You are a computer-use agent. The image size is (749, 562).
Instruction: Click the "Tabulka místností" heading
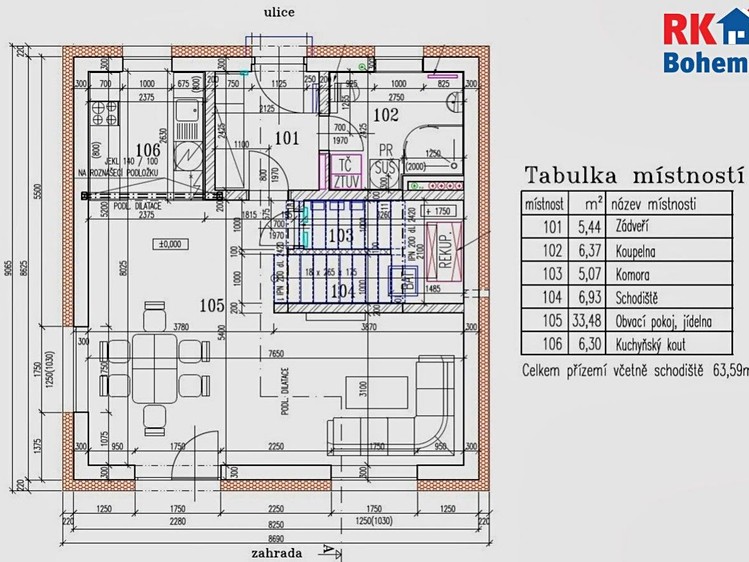coord(635,175)
